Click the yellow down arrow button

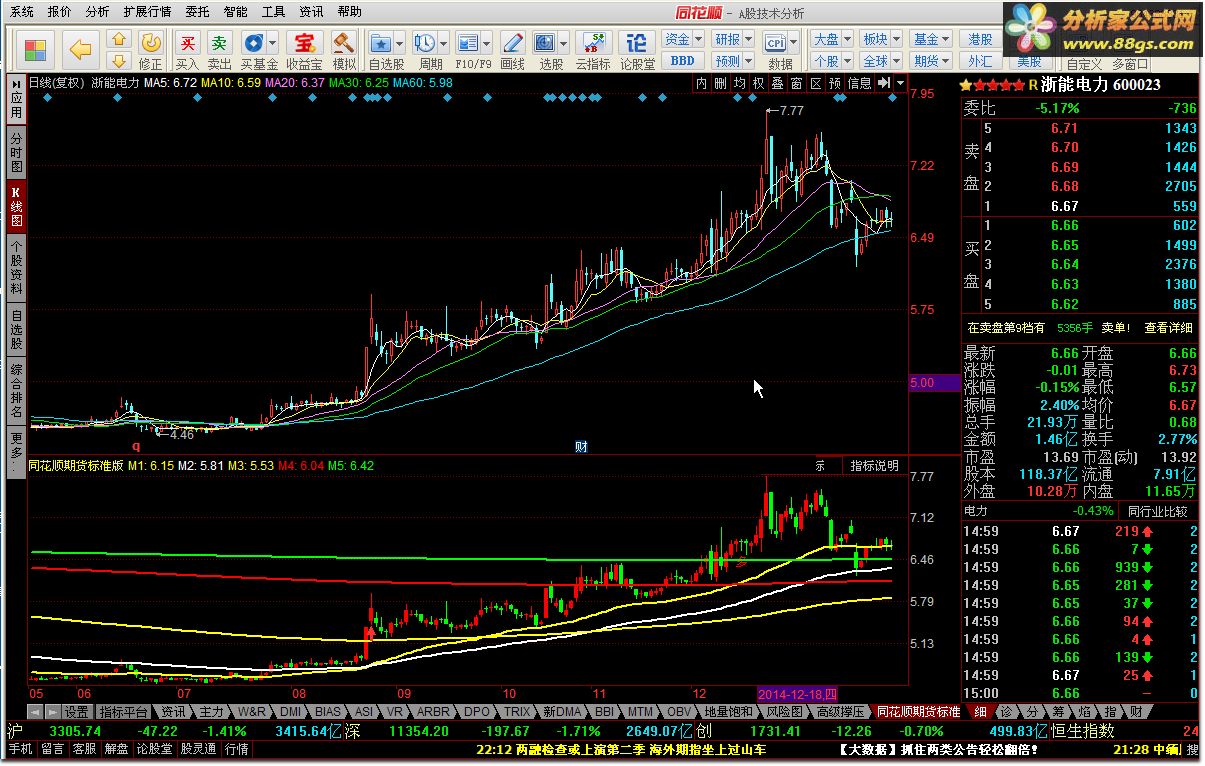(118, 59)
